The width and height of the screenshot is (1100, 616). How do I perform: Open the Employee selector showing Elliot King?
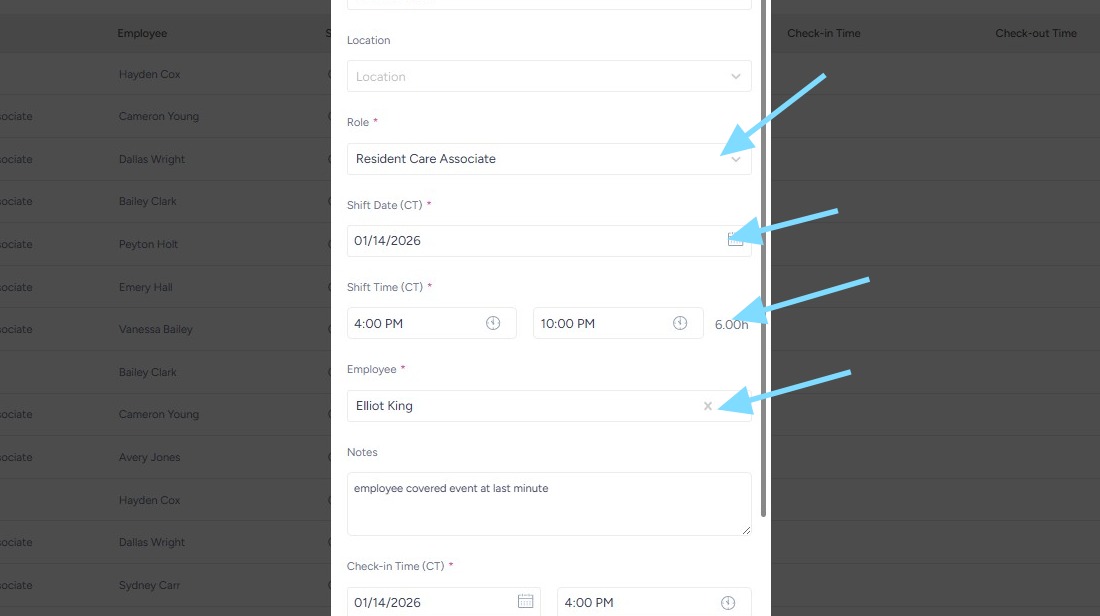click(x=520, y=406)
